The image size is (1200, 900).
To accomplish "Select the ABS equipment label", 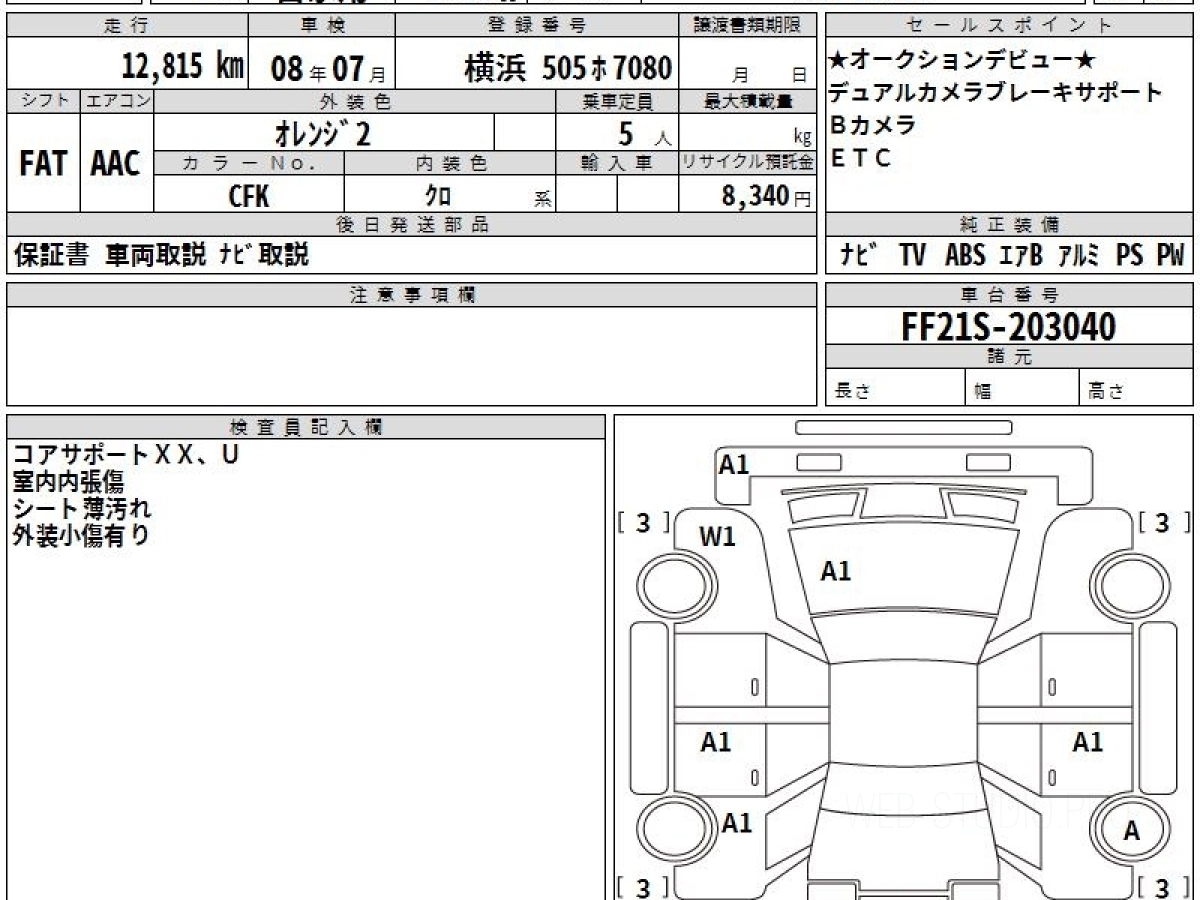I will [965, 256].
